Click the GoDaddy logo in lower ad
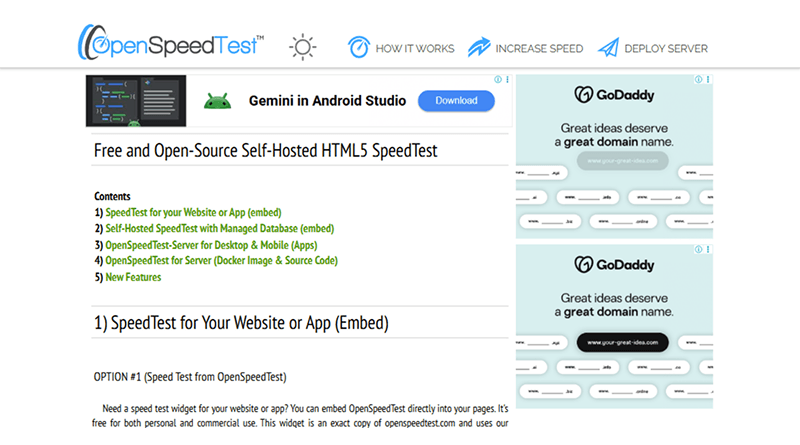Image resolution: width=800 pixels, height=445 pixels. pos(614,264)
